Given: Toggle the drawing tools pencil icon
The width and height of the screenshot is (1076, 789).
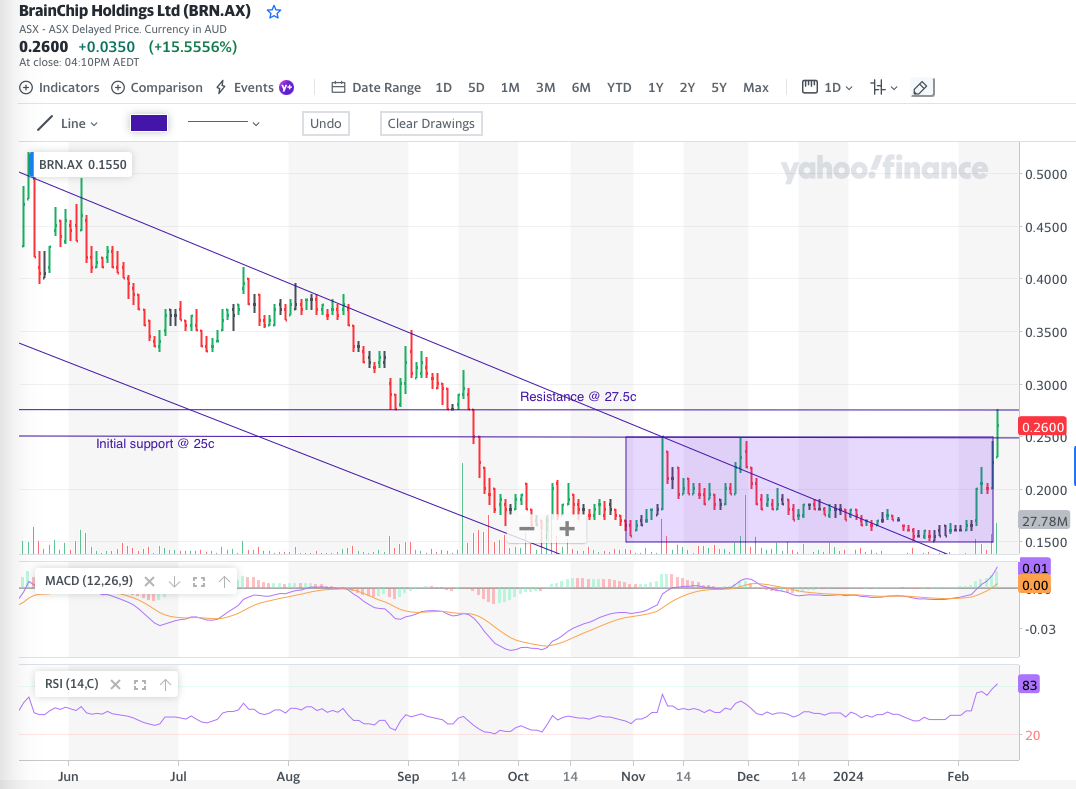Looking at the screenshot, I should click(x=923, y=88).
